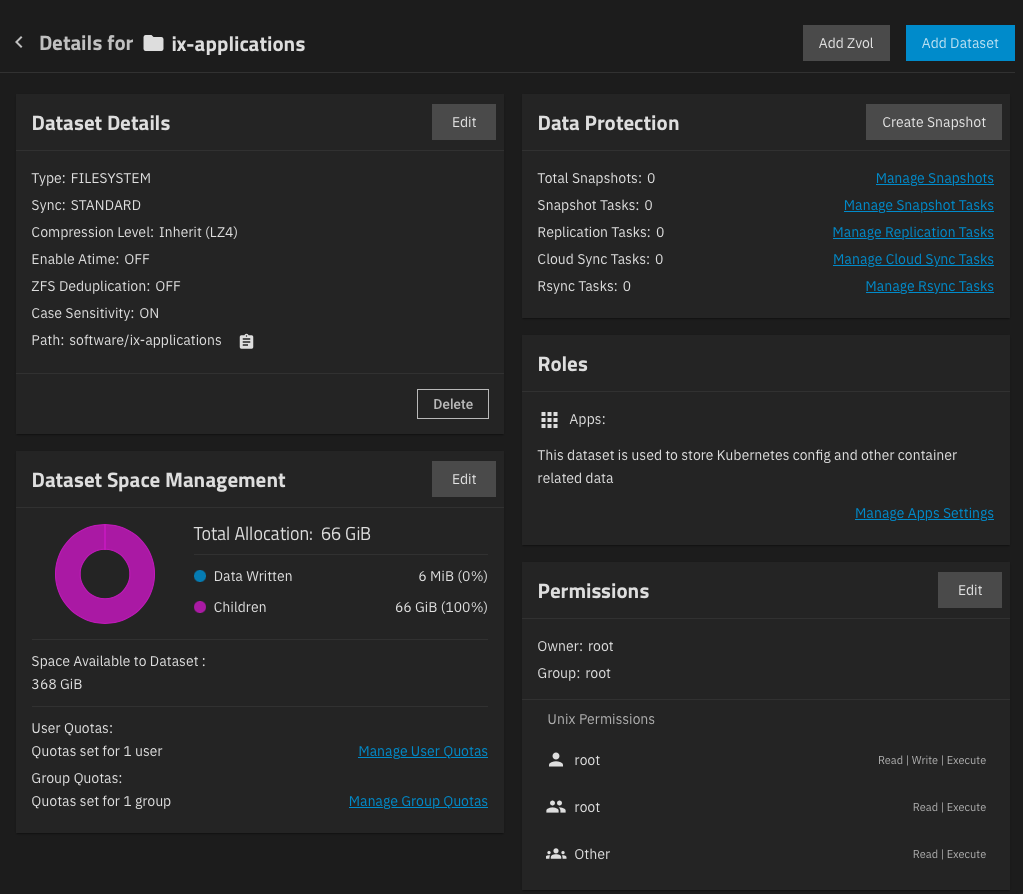Click the root owner person icon
The height and width of the screenshot is (894, 1023).
click(556, 760)
